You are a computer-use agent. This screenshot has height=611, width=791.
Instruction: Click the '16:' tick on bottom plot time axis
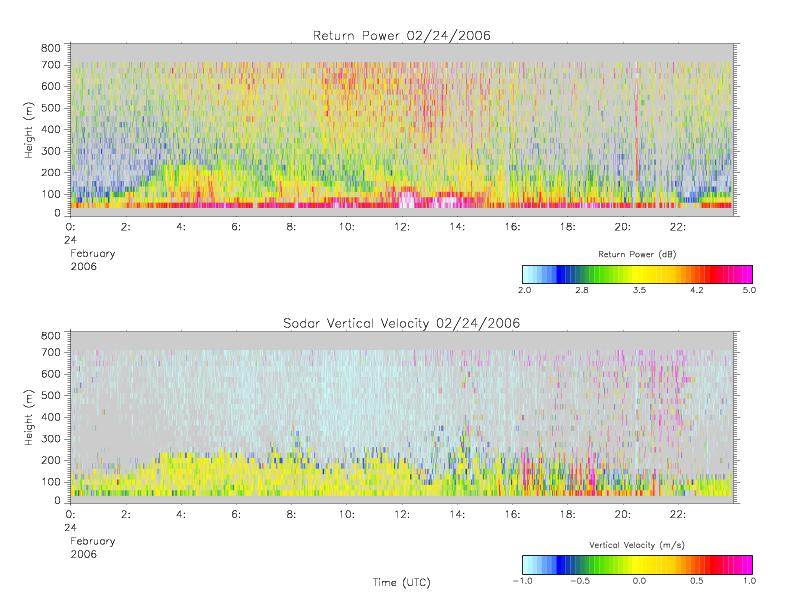coord(512,515)
